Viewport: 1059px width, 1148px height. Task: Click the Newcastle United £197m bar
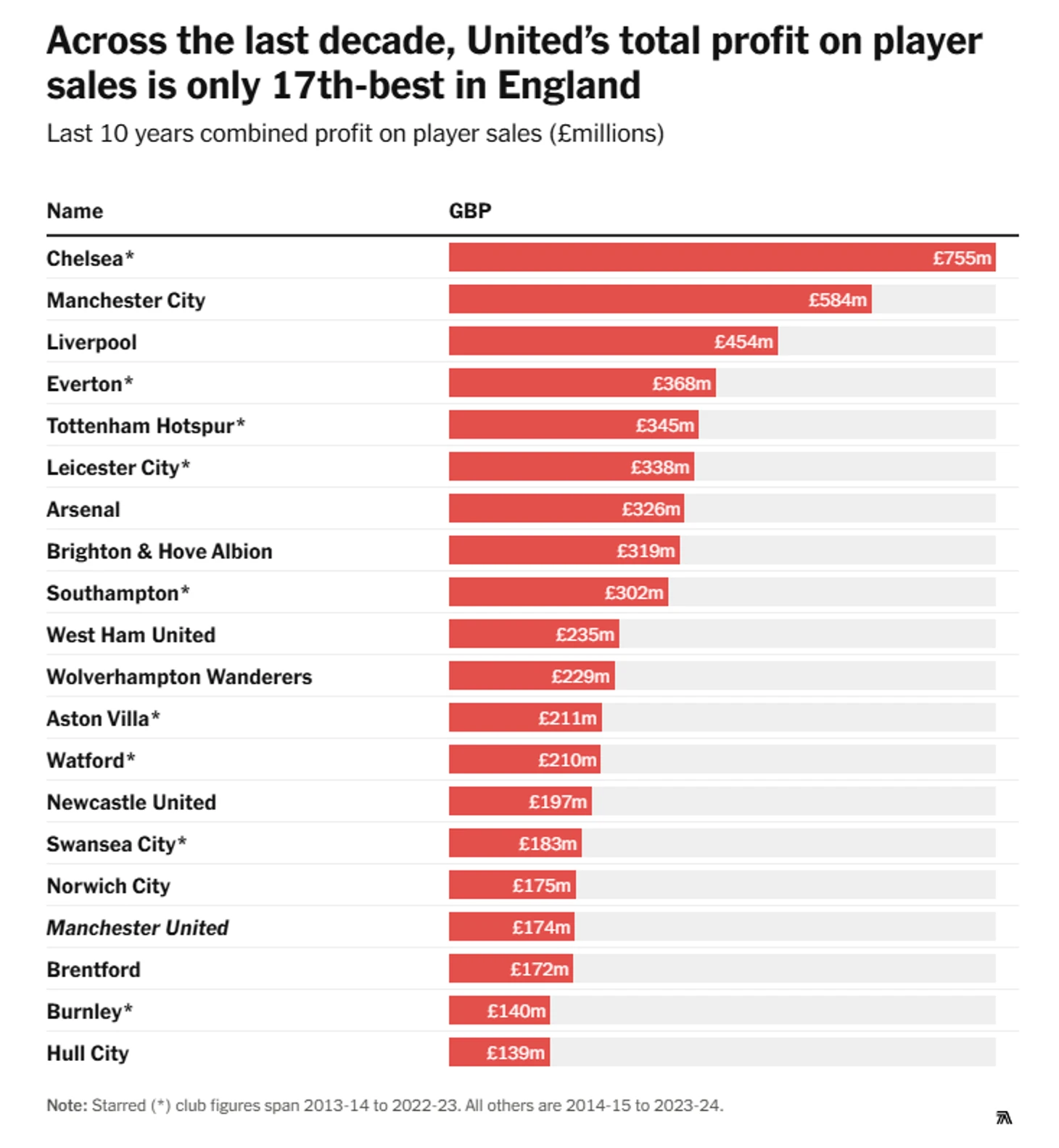click(x=520, y=801)
